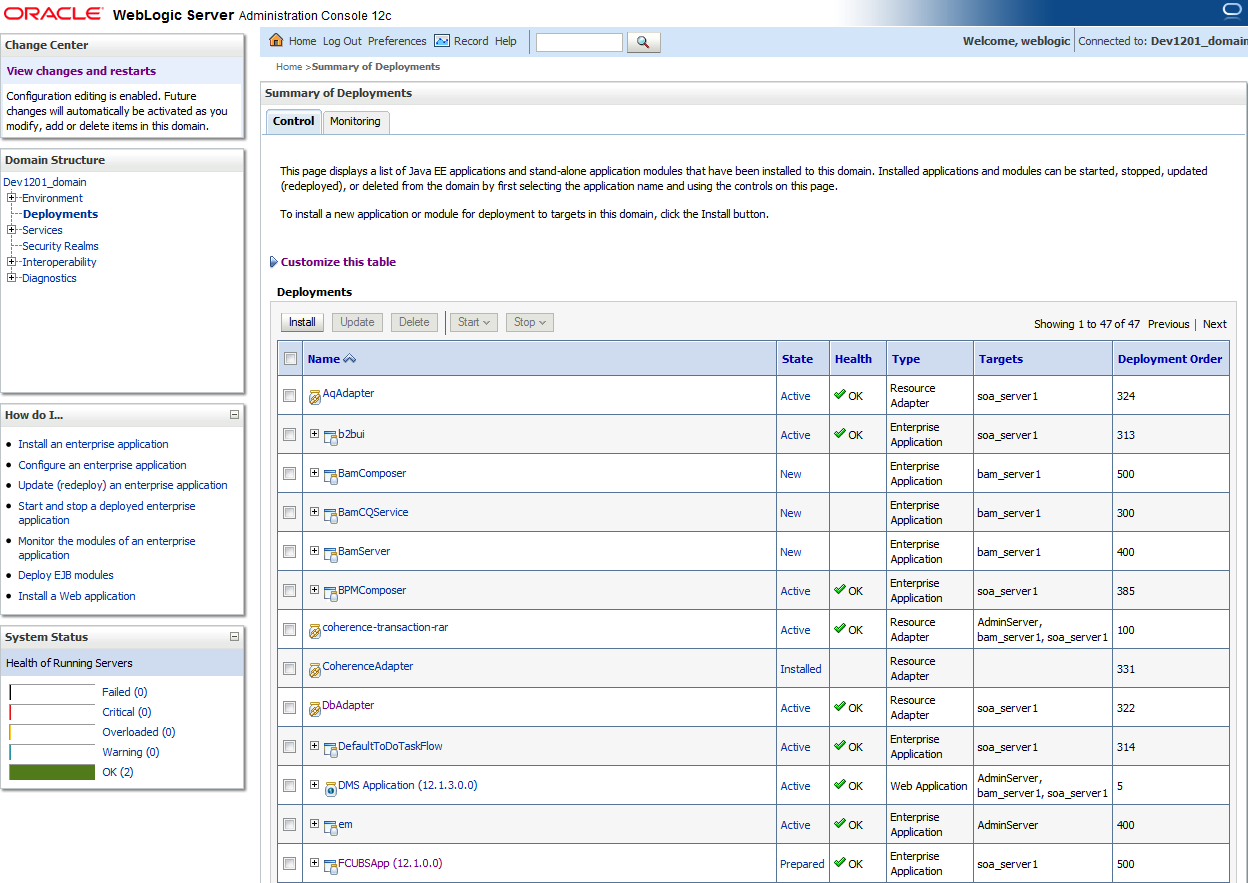Open the Deployments tree item
Screen dimensions: 1248x883
coord(60,214)
